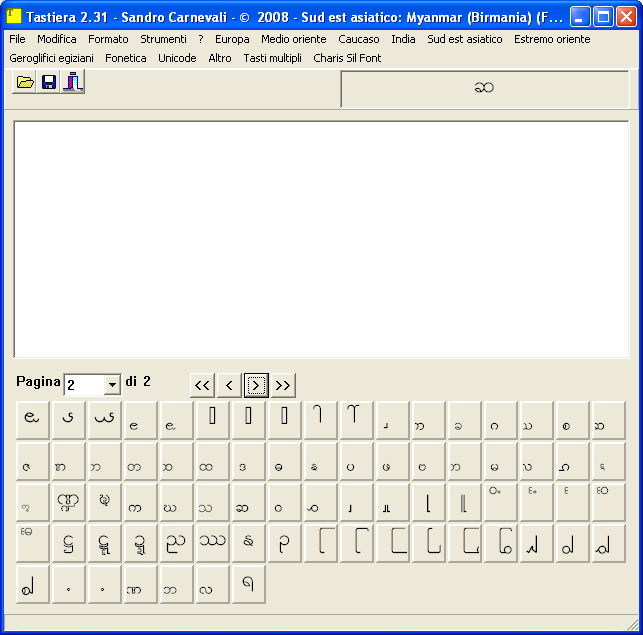Open the ? help menu
Viewport: 643px width, 635px height.
coord(201,39)
